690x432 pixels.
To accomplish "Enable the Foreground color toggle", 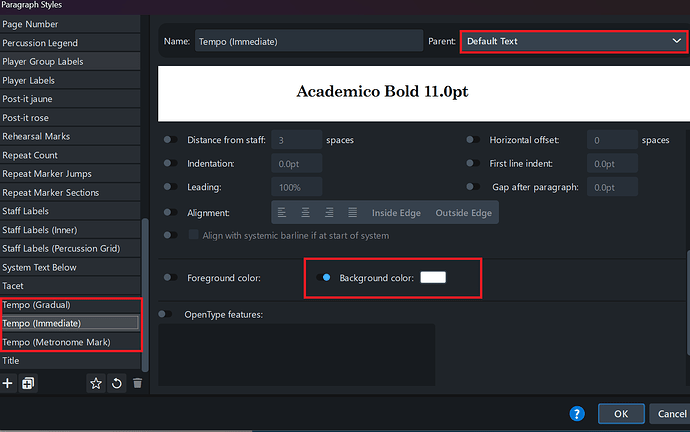I will 171,277.
